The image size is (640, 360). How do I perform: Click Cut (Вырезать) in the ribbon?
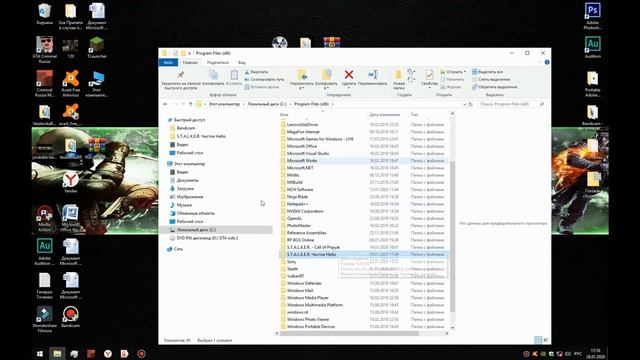point(256,72)
